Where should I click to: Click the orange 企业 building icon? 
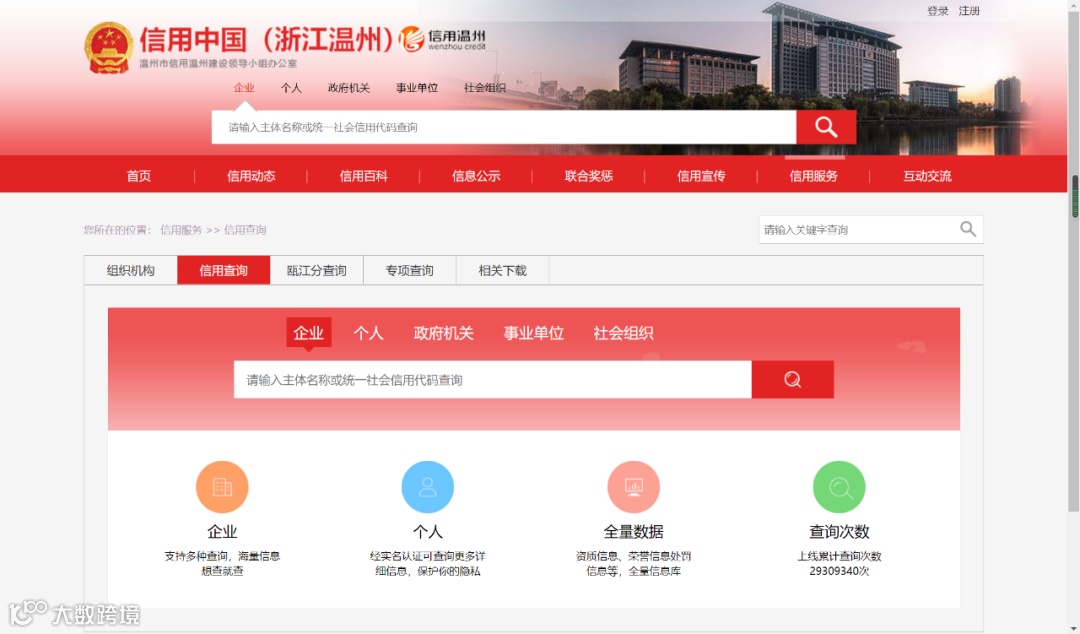click(x=222, y=487)
